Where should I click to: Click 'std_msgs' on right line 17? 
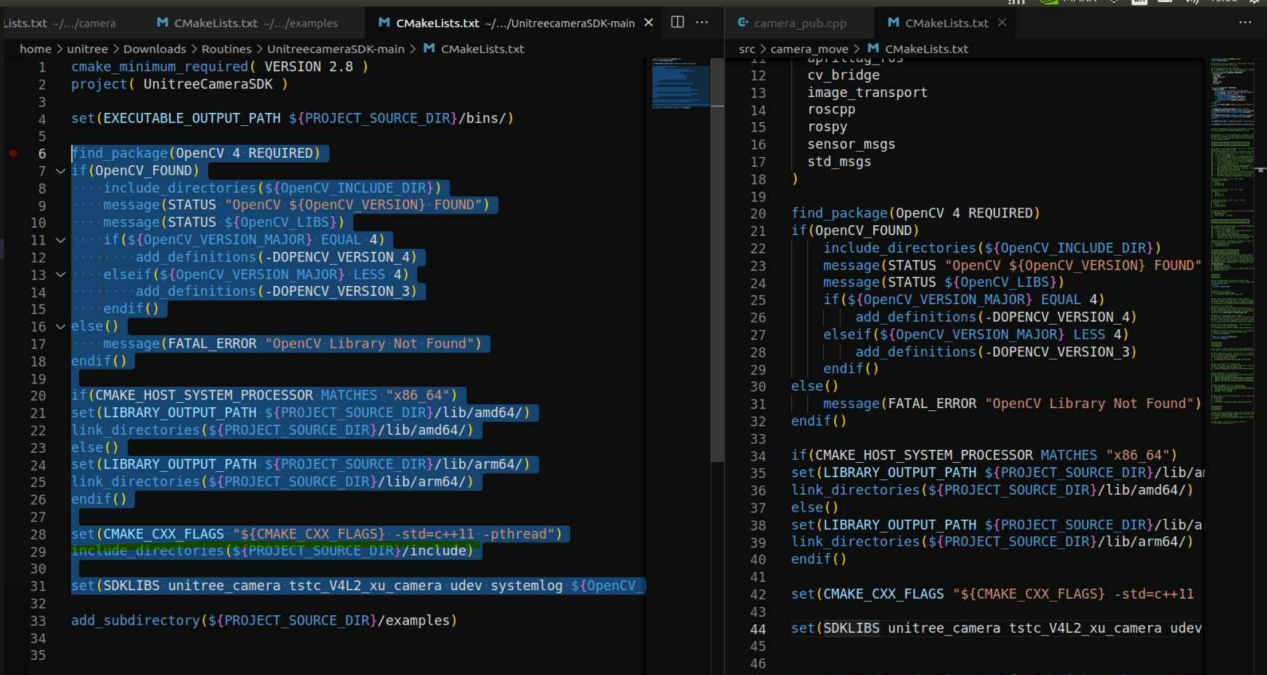tap(839, 161)
